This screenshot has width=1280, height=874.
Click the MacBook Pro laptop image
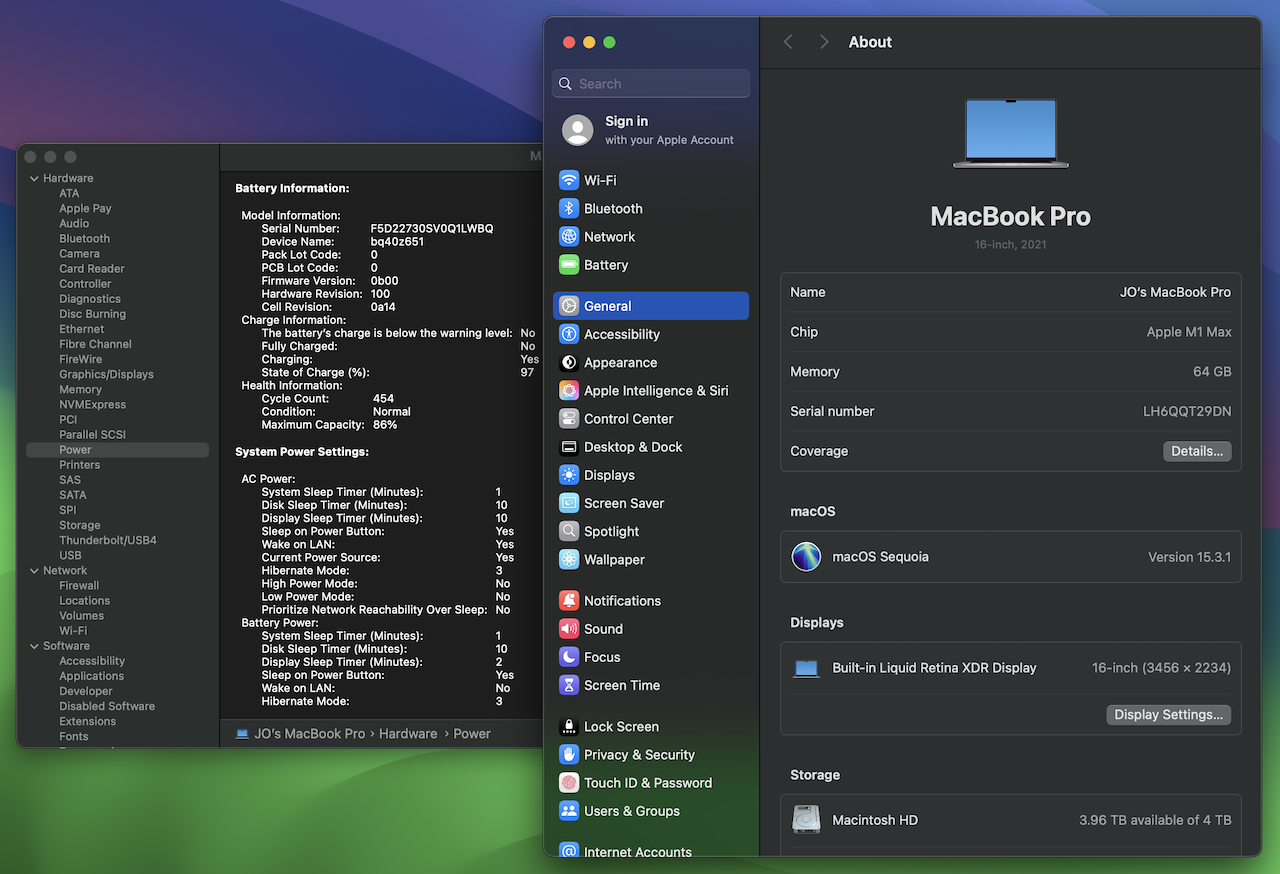[x=1011, y=133]
